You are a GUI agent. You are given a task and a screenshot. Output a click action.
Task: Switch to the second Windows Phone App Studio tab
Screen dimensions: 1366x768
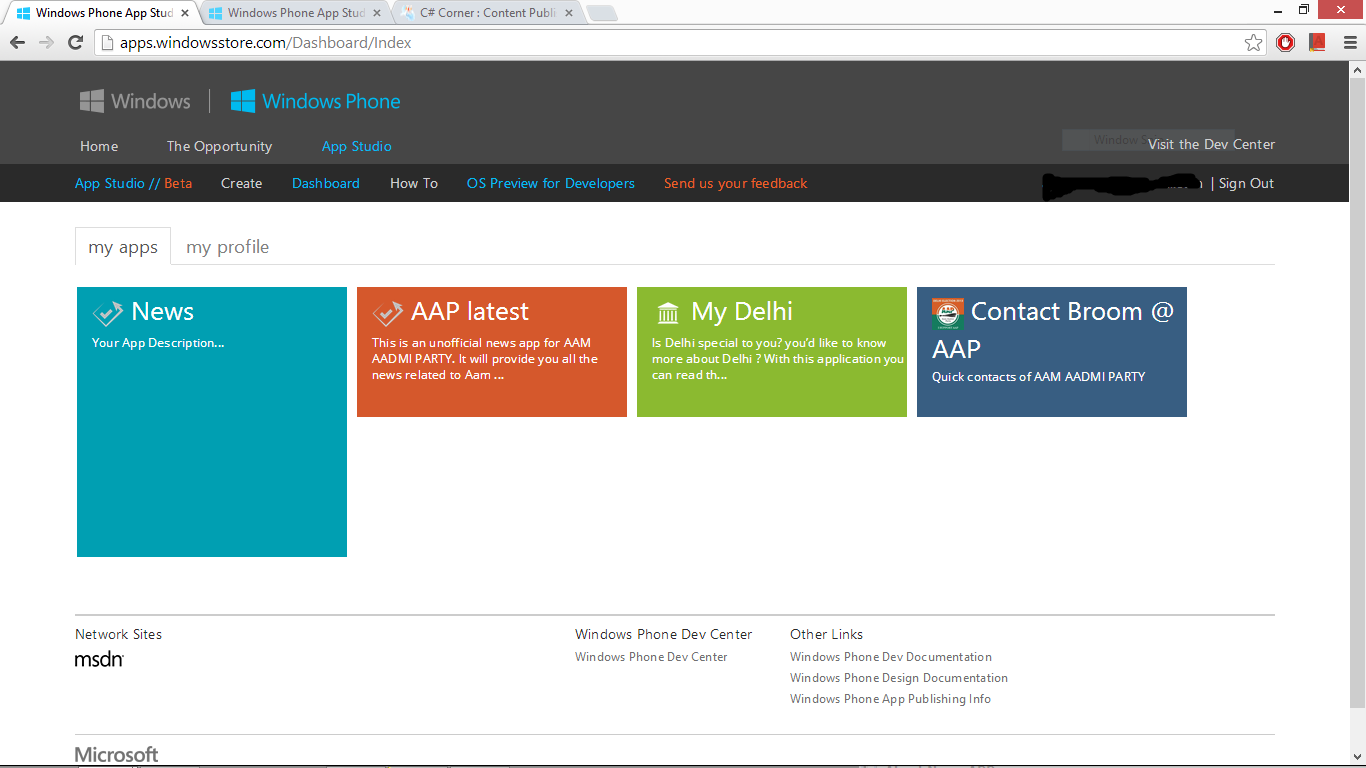[295, 13]
